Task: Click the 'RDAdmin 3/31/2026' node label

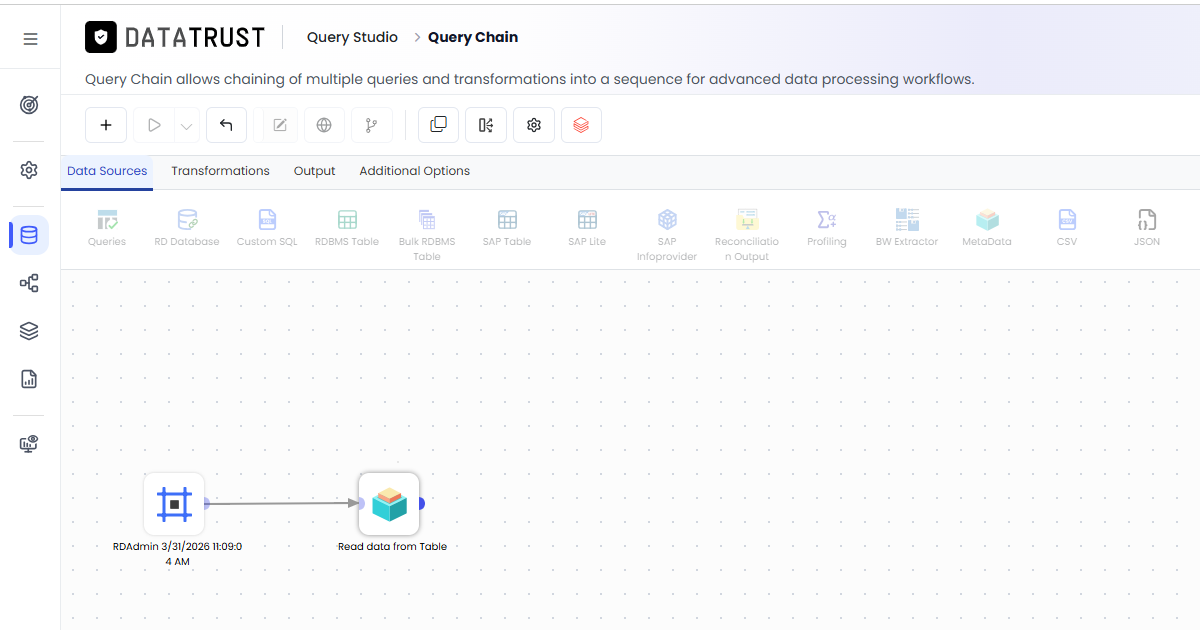Action: point(177,554)
